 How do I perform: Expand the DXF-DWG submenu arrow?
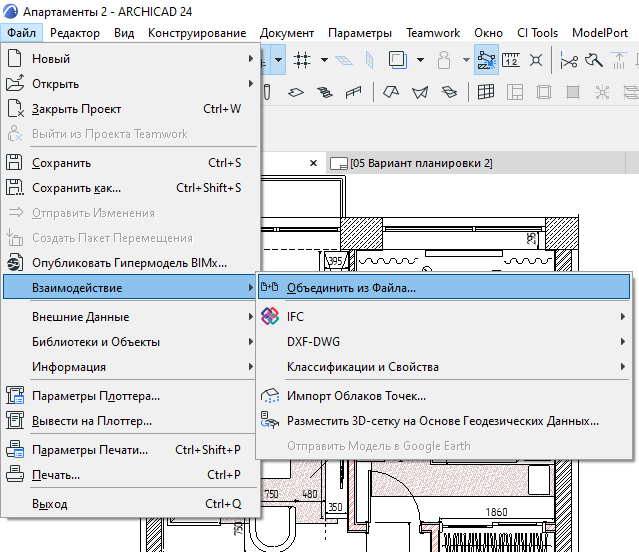(x=623, y=341)
